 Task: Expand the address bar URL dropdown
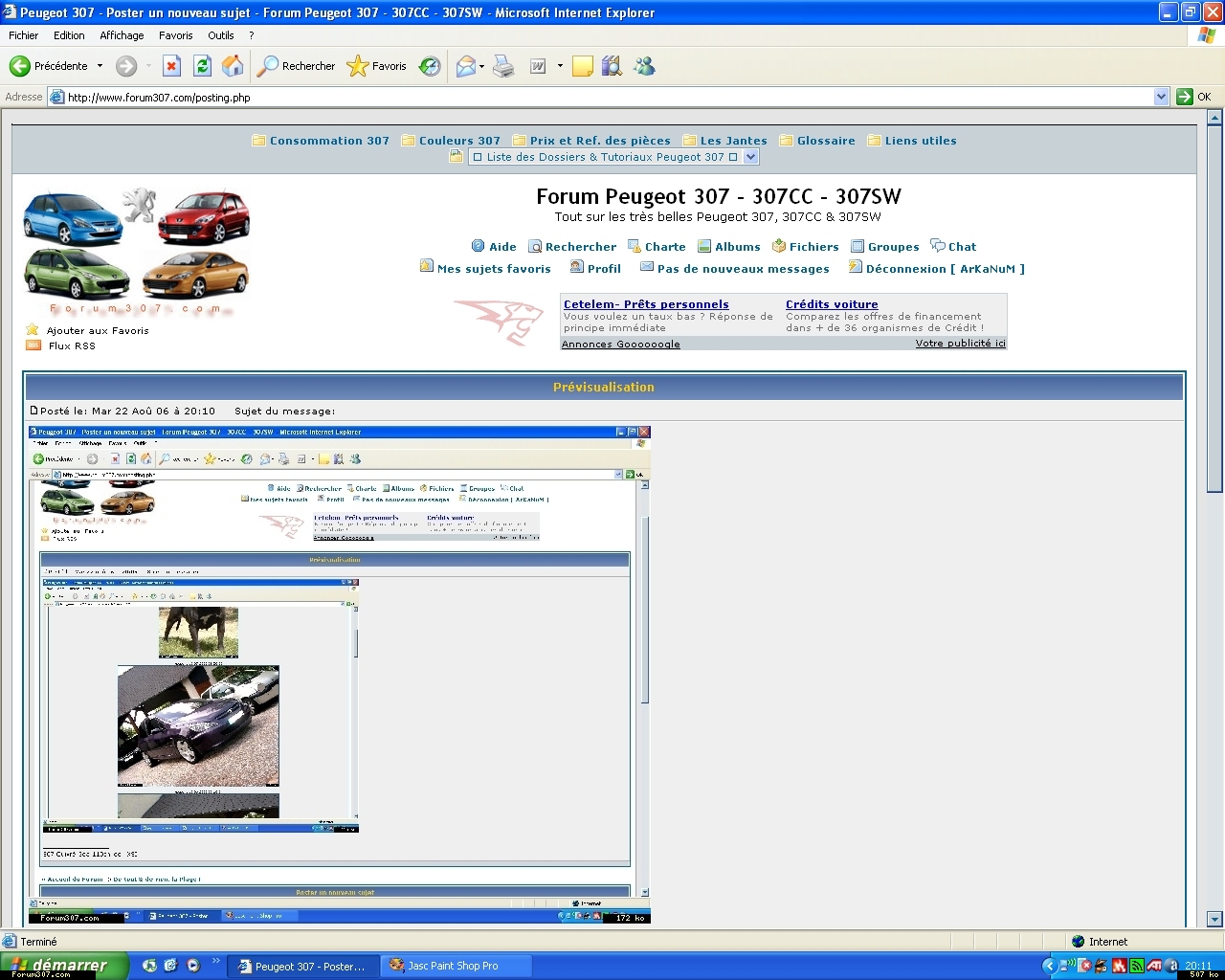1161,97
